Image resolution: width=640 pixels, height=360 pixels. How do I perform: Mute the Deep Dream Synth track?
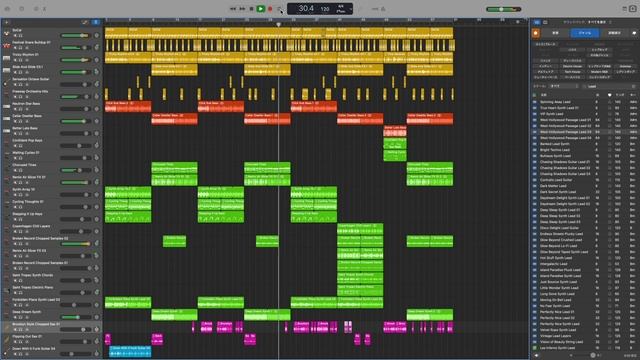[15, 318]
